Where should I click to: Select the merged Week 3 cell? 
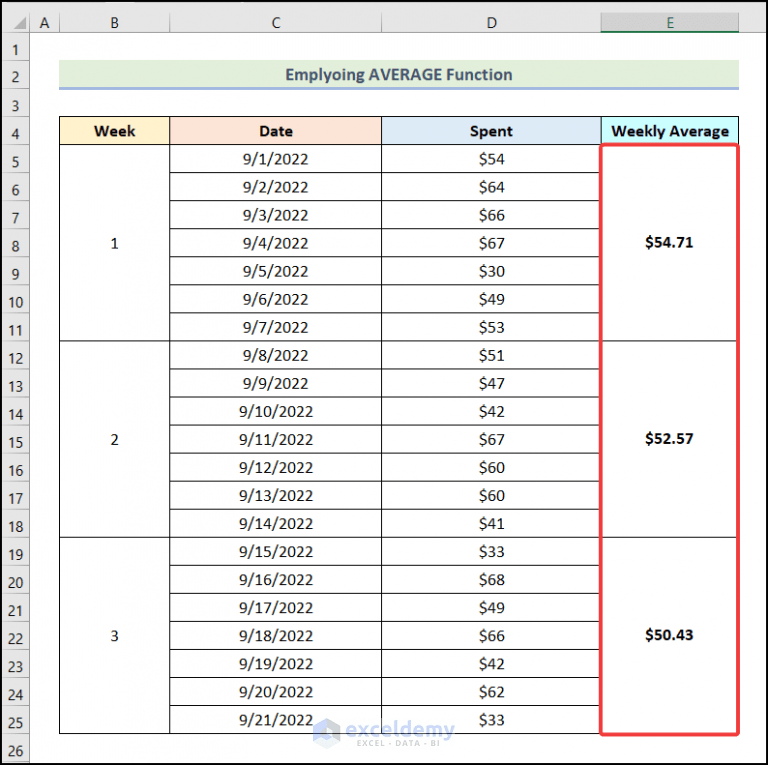point(115,635)
